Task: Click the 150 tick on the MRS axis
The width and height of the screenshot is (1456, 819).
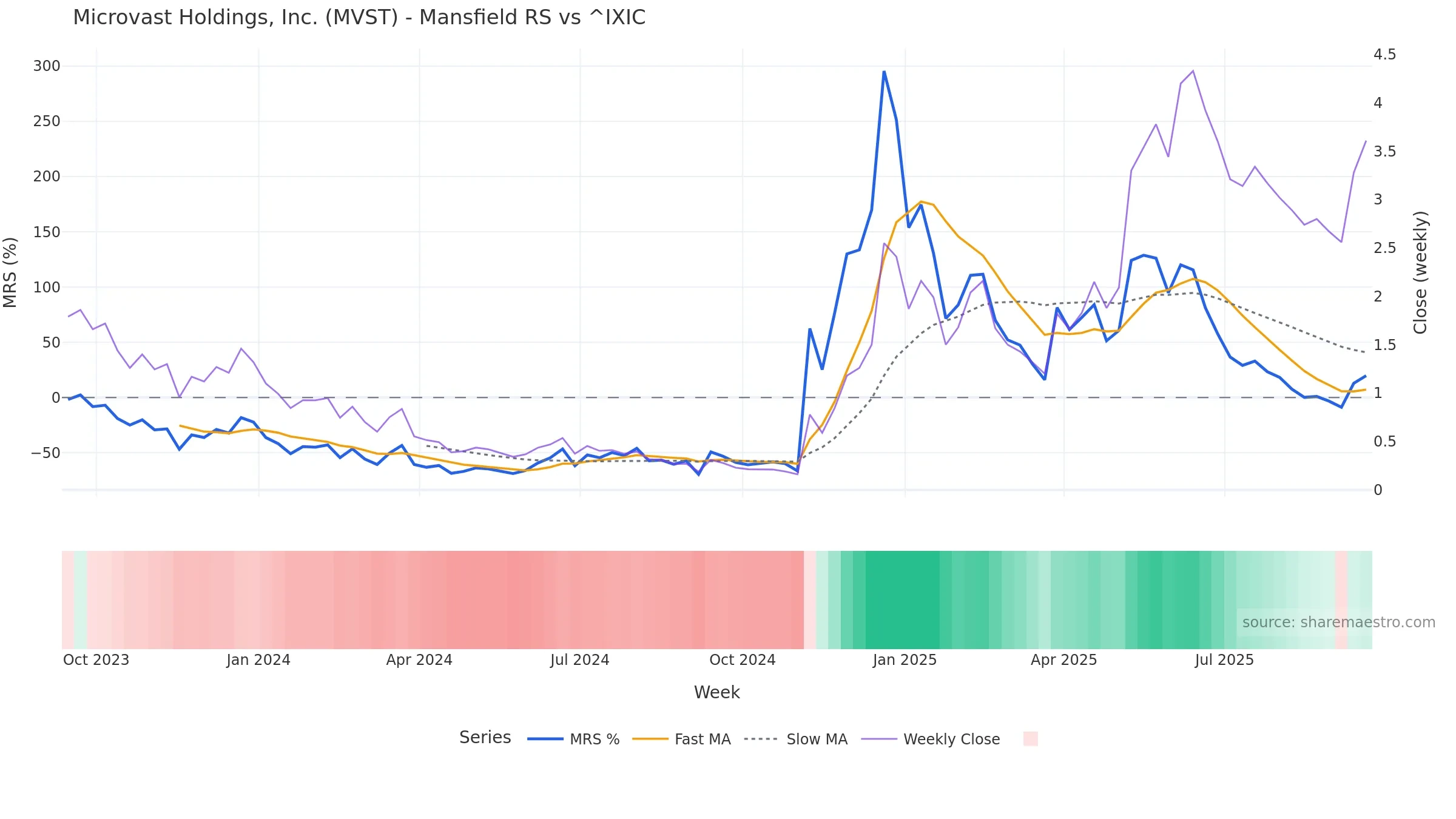Action: (47, 232)
